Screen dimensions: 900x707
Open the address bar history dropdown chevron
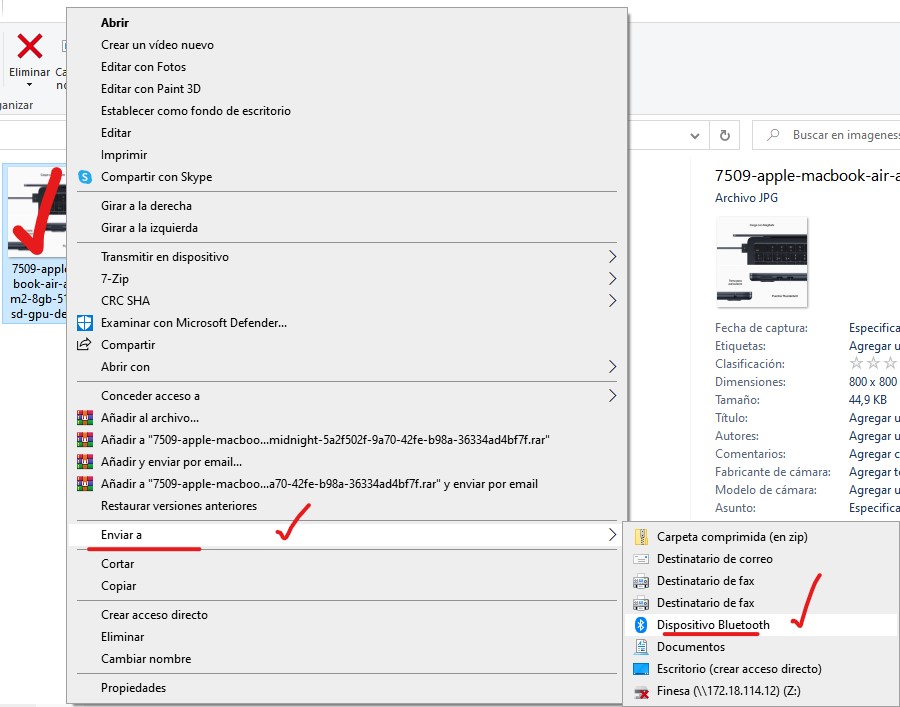(x=695, y=136)
